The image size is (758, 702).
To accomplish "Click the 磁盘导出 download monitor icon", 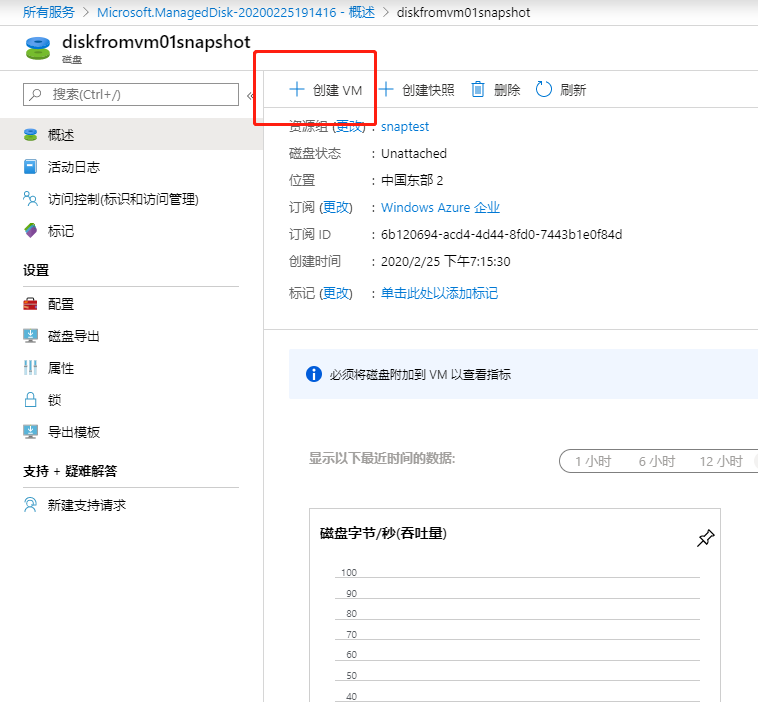I will click(x=30, y=336).
